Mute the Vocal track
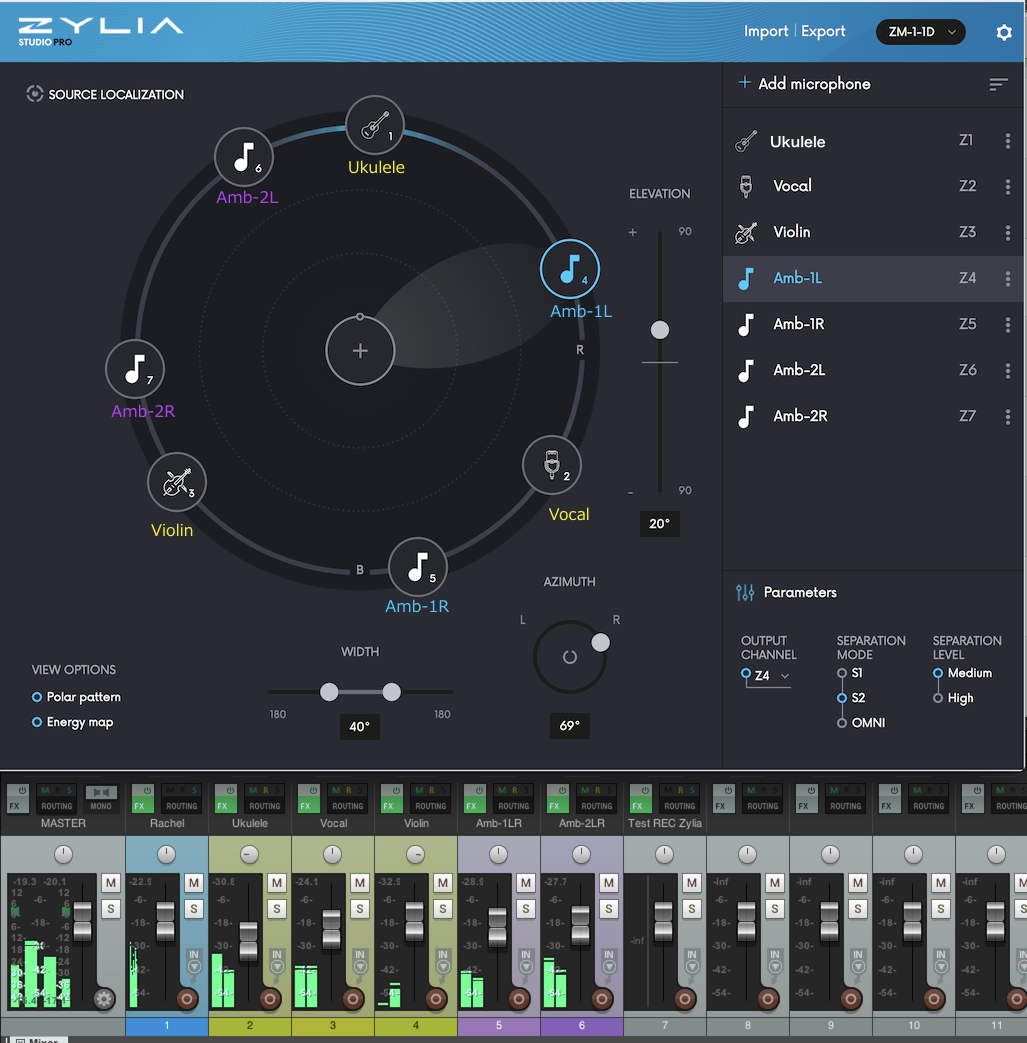Viewport: 1027px width, 1043px height. click(360, 883)
